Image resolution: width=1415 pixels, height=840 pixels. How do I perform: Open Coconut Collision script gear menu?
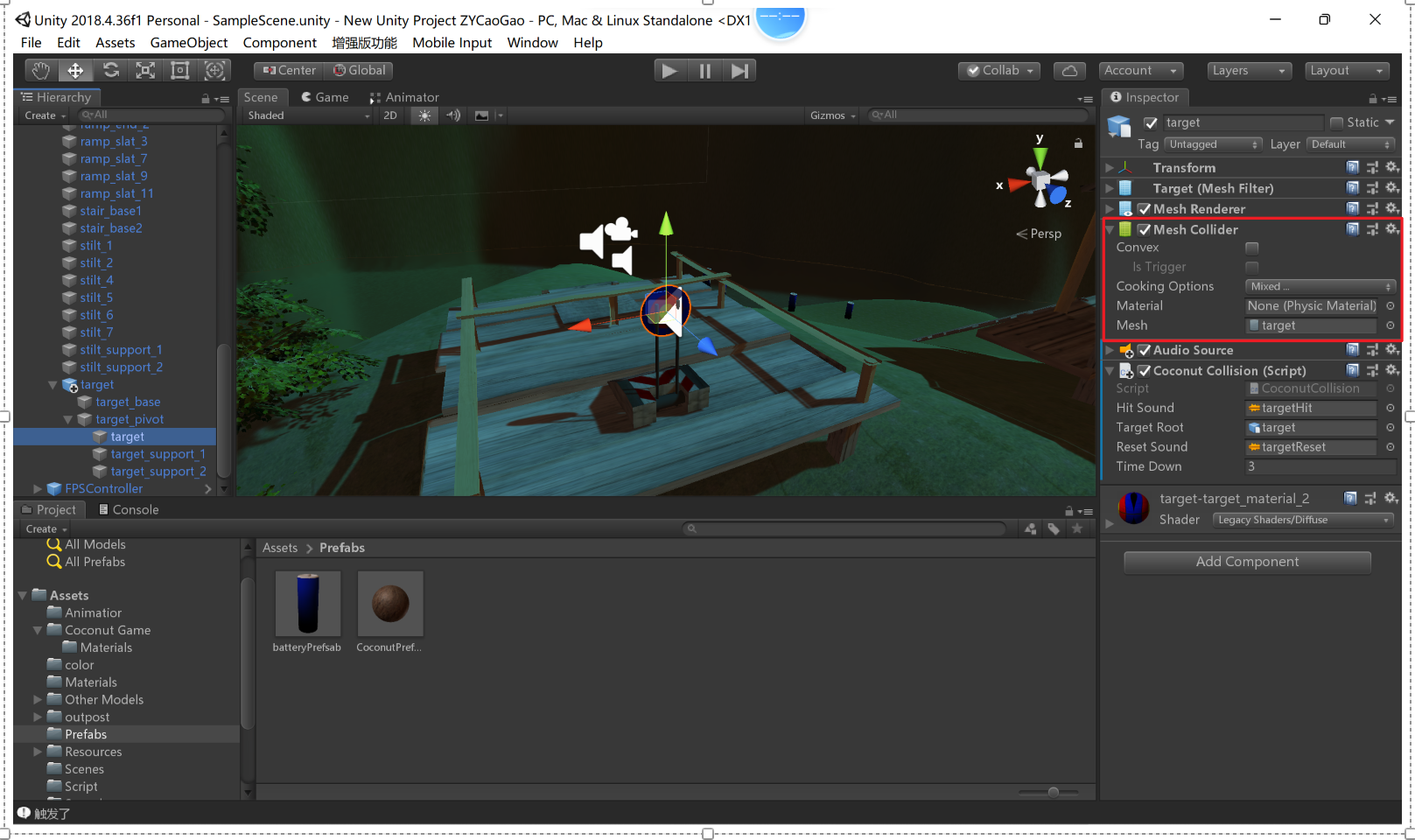[1392, 370]
